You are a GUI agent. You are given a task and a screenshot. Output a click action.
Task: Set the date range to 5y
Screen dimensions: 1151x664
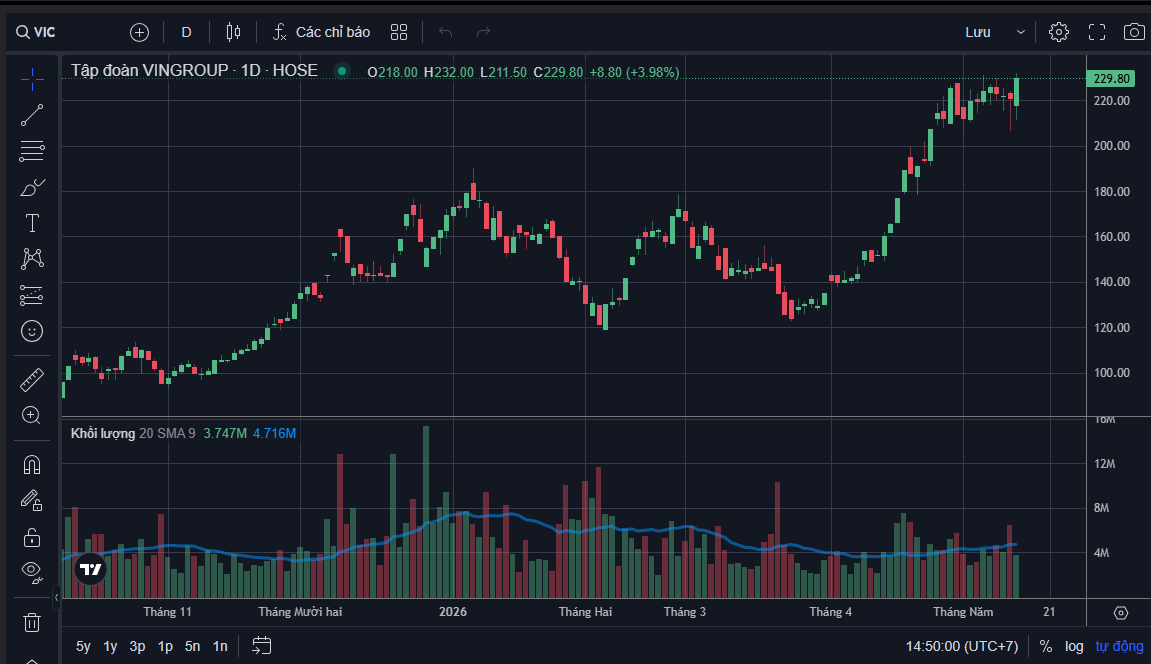click(x=83, y=646)
